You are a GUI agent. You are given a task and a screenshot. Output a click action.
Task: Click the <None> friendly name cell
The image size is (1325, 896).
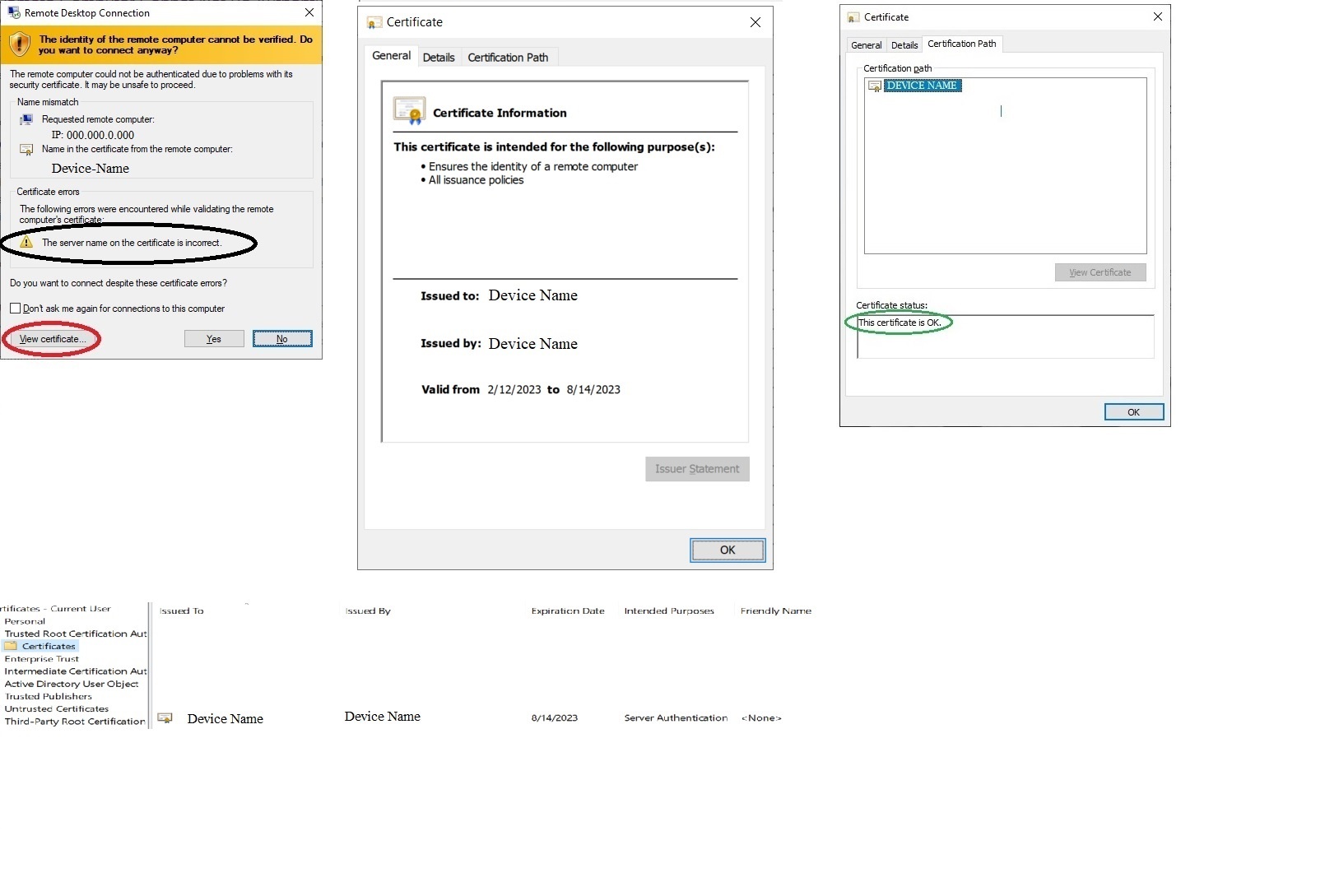pos(761,718)
